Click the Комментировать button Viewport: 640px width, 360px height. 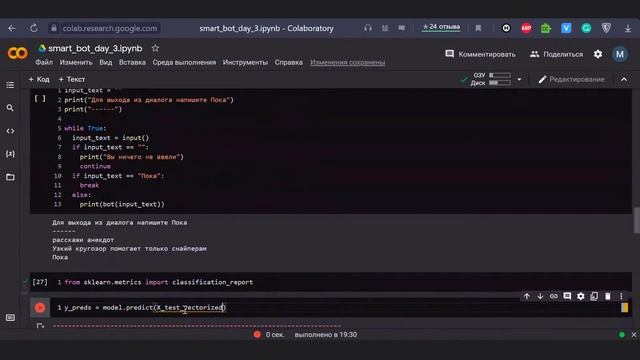click(480, 54)
